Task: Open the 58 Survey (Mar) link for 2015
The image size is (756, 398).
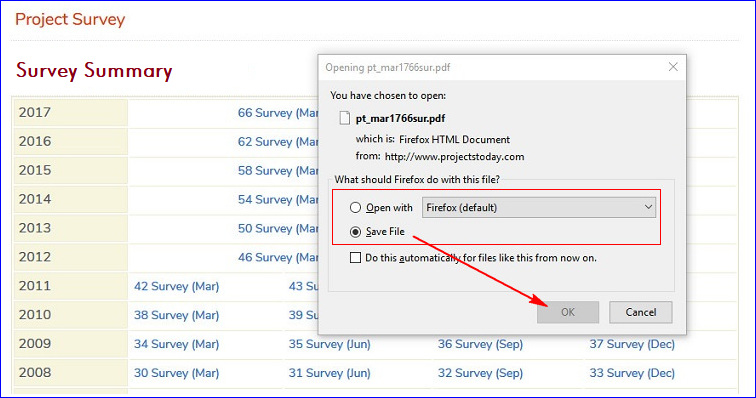Action: (278, 171)
